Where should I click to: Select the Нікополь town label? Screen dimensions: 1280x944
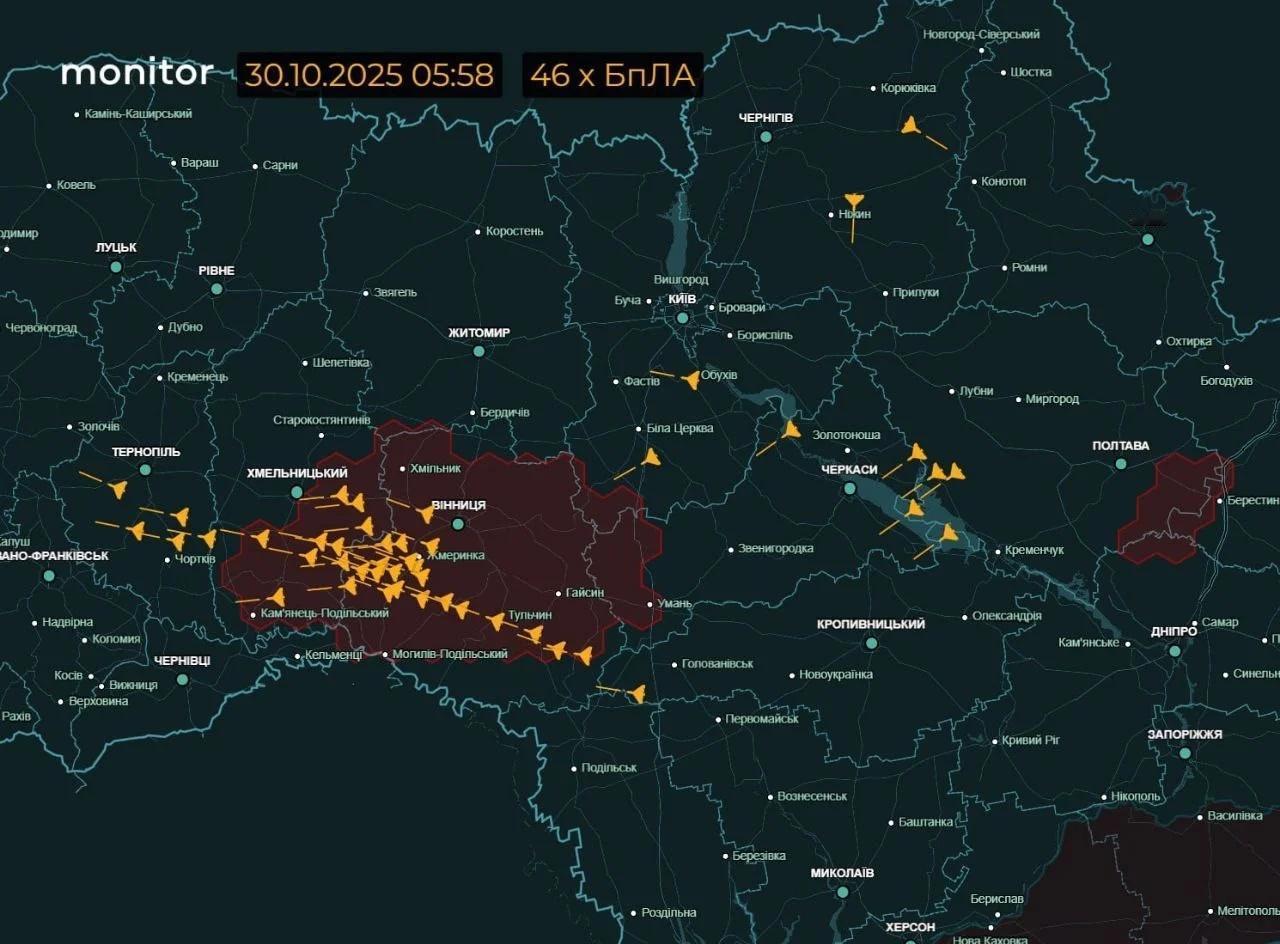(x=1136, y=796)
